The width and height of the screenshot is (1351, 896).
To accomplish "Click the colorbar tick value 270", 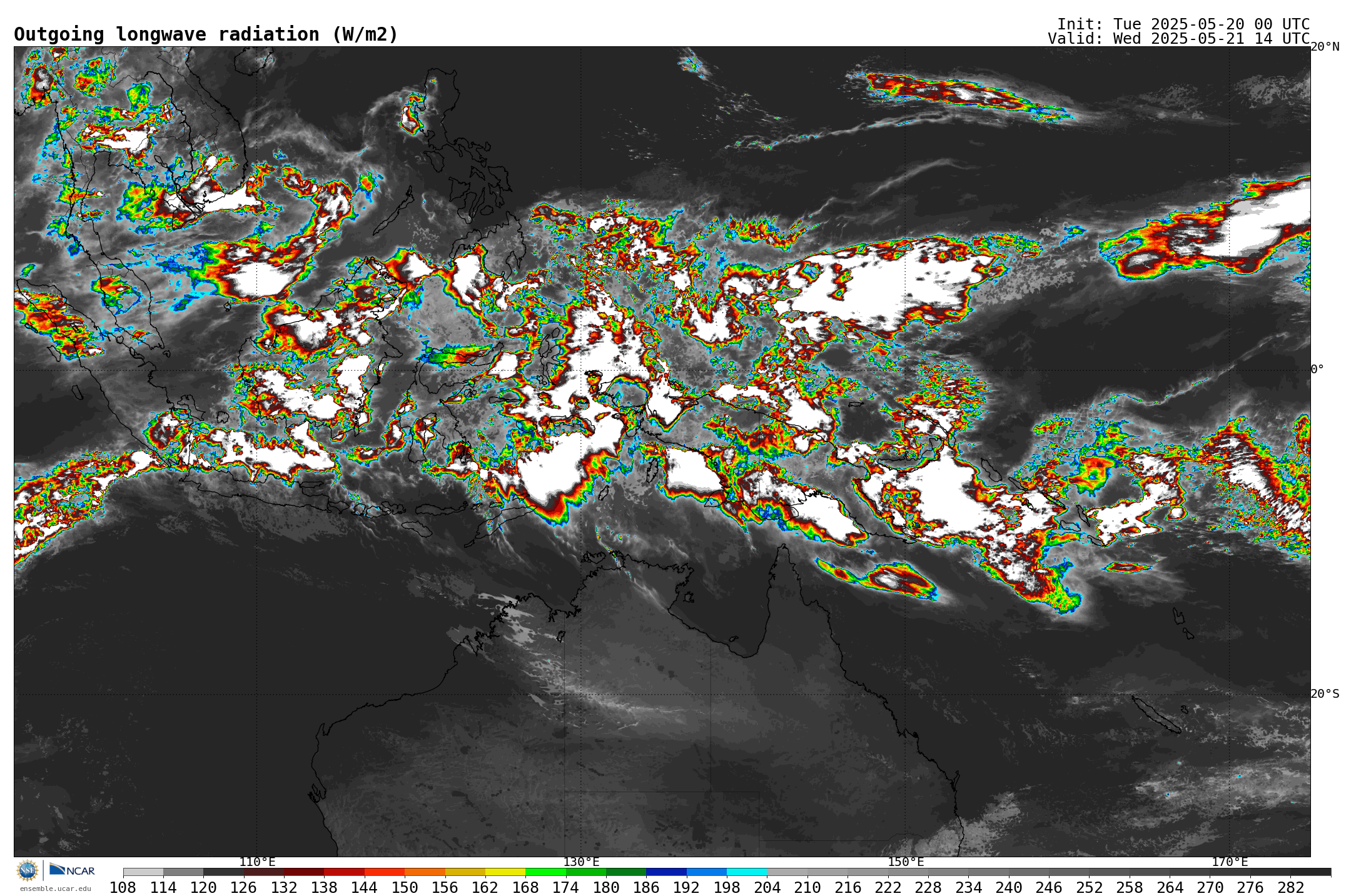I will [1210, 887].
